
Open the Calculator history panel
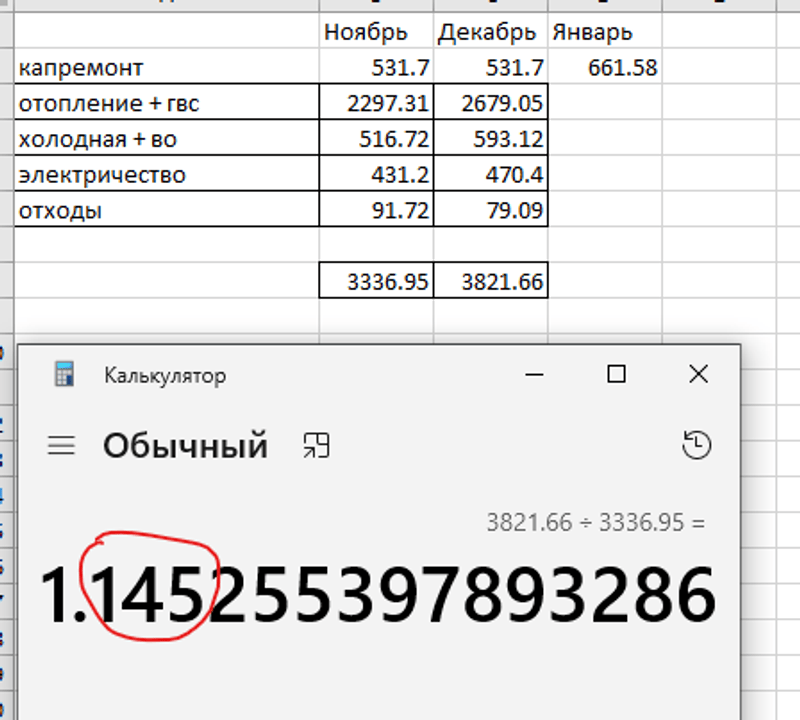(x=696, y=444)
